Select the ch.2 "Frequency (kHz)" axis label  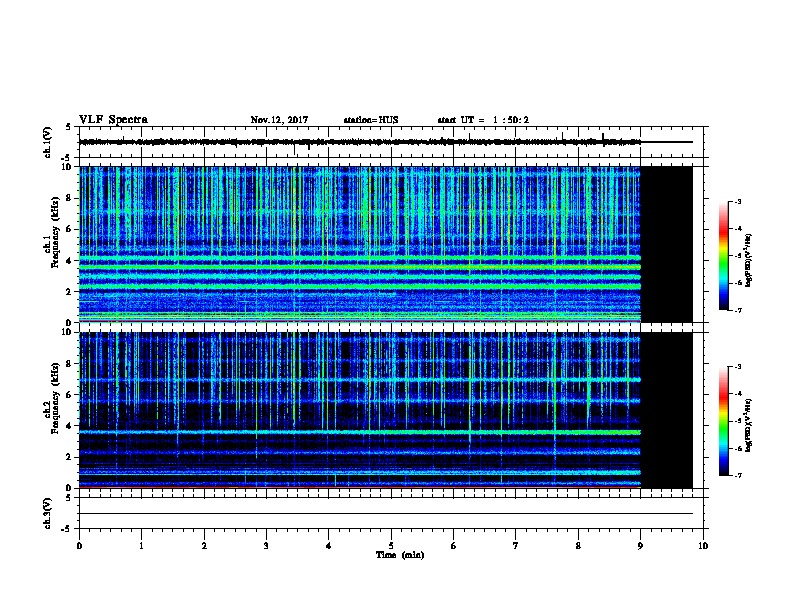(55, 398)
